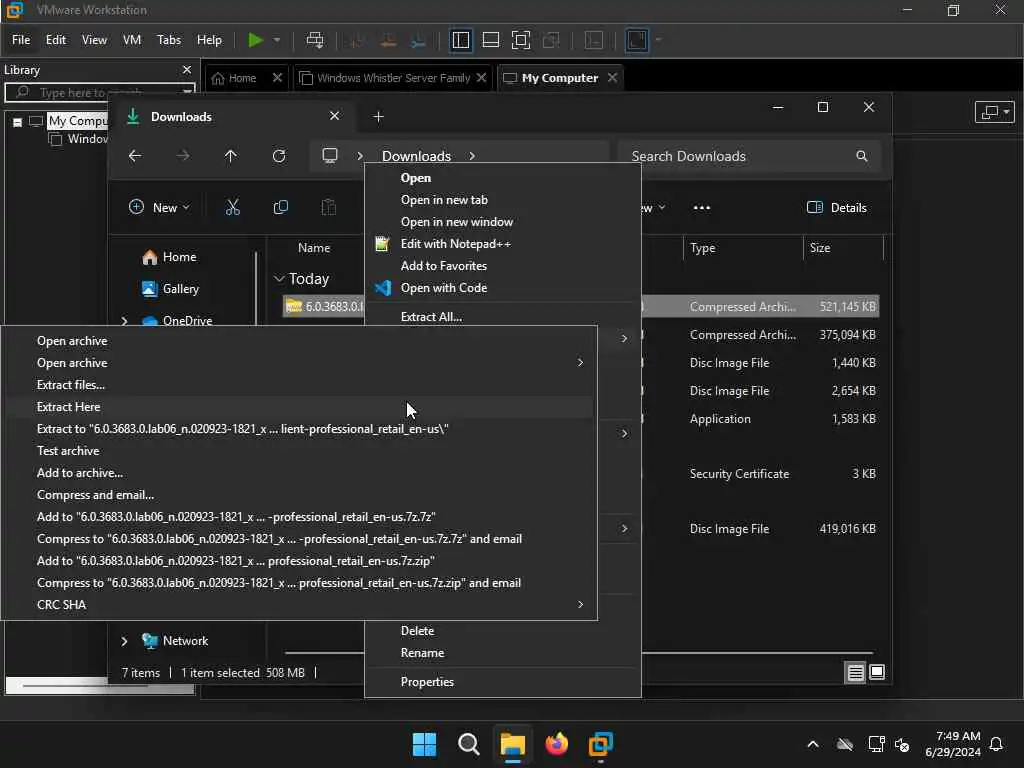Open notifications bell in tray

(997, 744)
